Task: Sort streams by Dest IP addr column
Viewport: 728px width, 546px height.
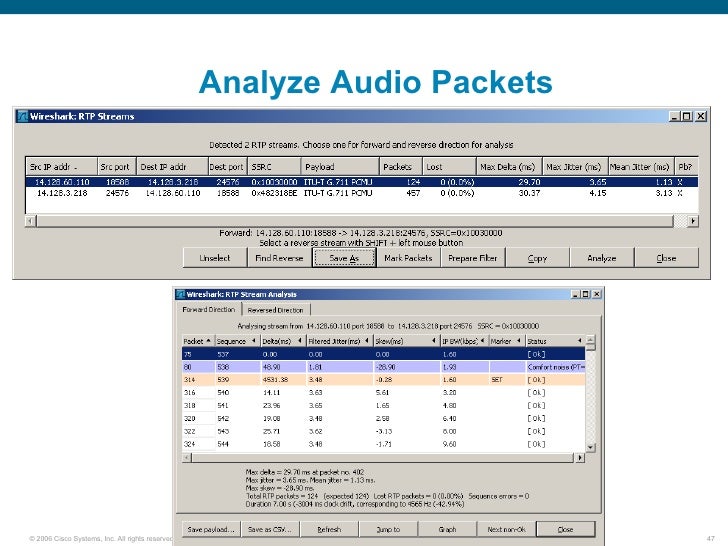Action: [172, 167]
